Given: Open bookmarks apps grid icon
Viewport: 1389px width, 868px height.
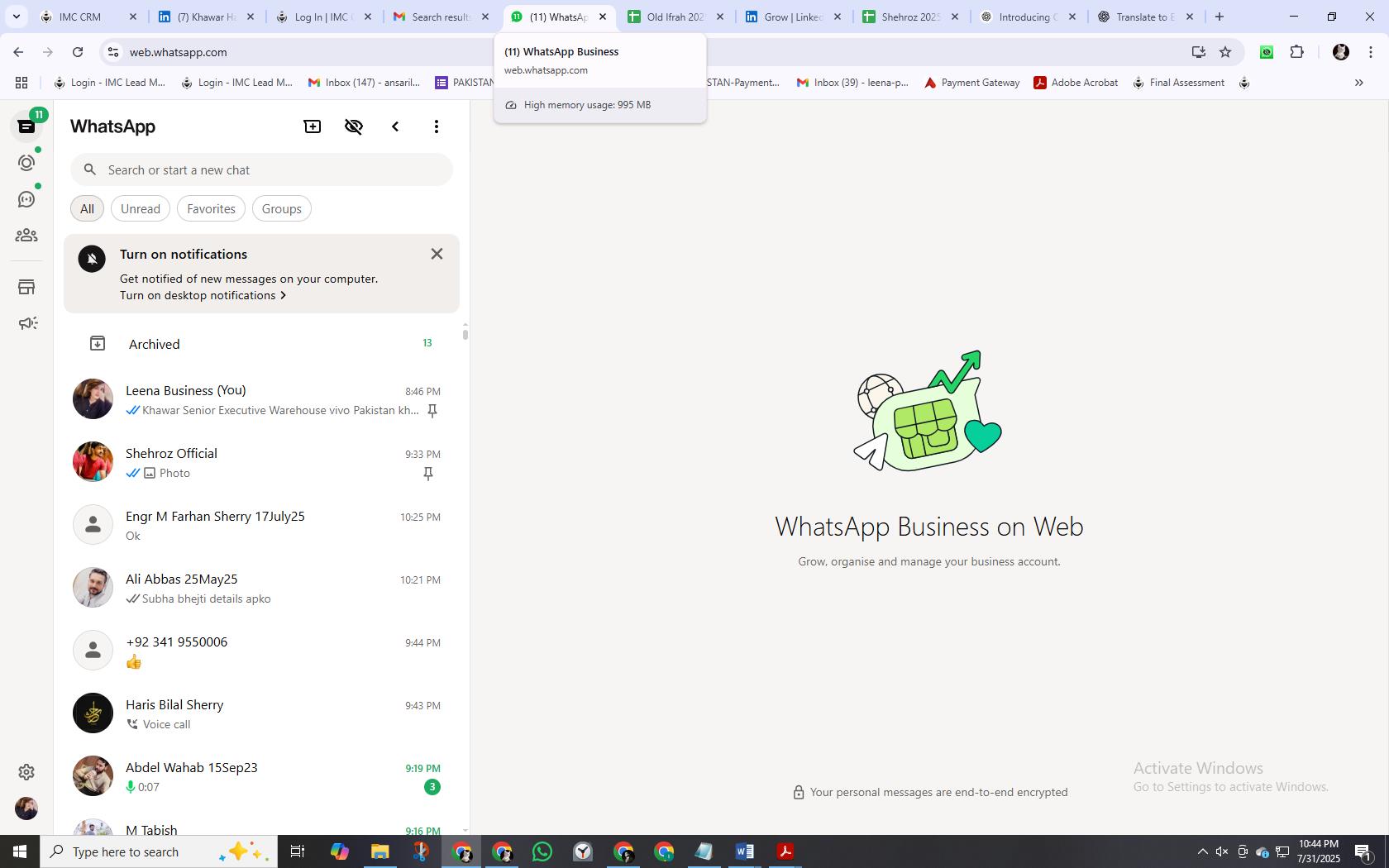Looking at the screenshot, I should coord(21,83).
